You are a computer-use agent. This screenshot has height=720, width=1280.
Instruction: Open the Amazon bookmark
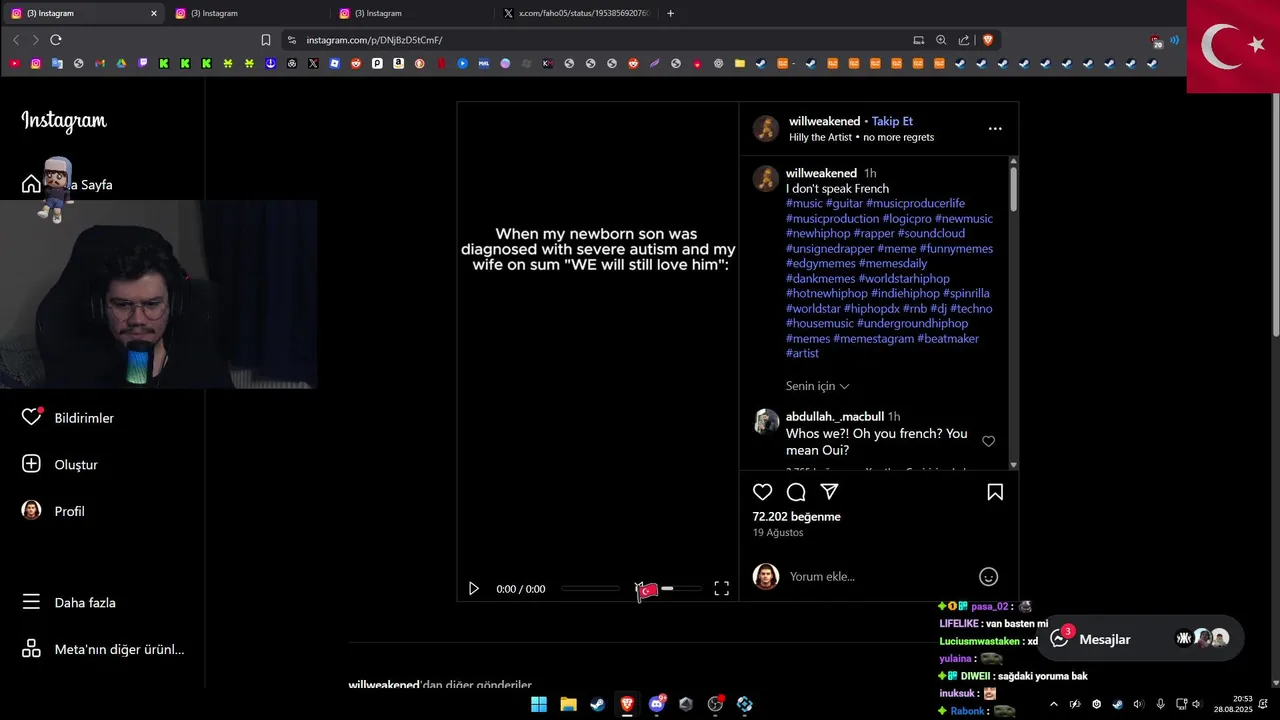point(398,63)
